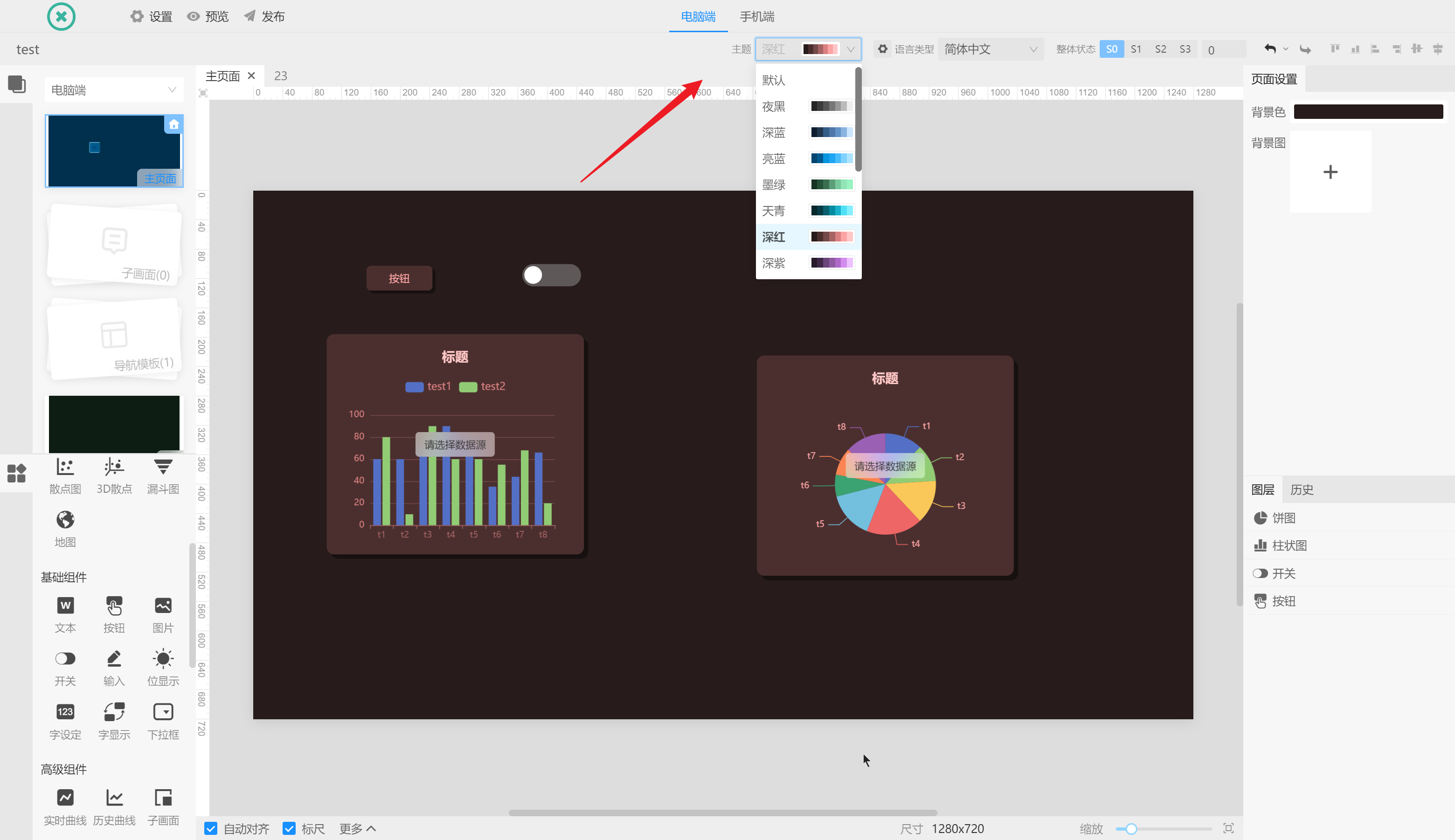Select the 位显示 bit display component

coord(163,668)
